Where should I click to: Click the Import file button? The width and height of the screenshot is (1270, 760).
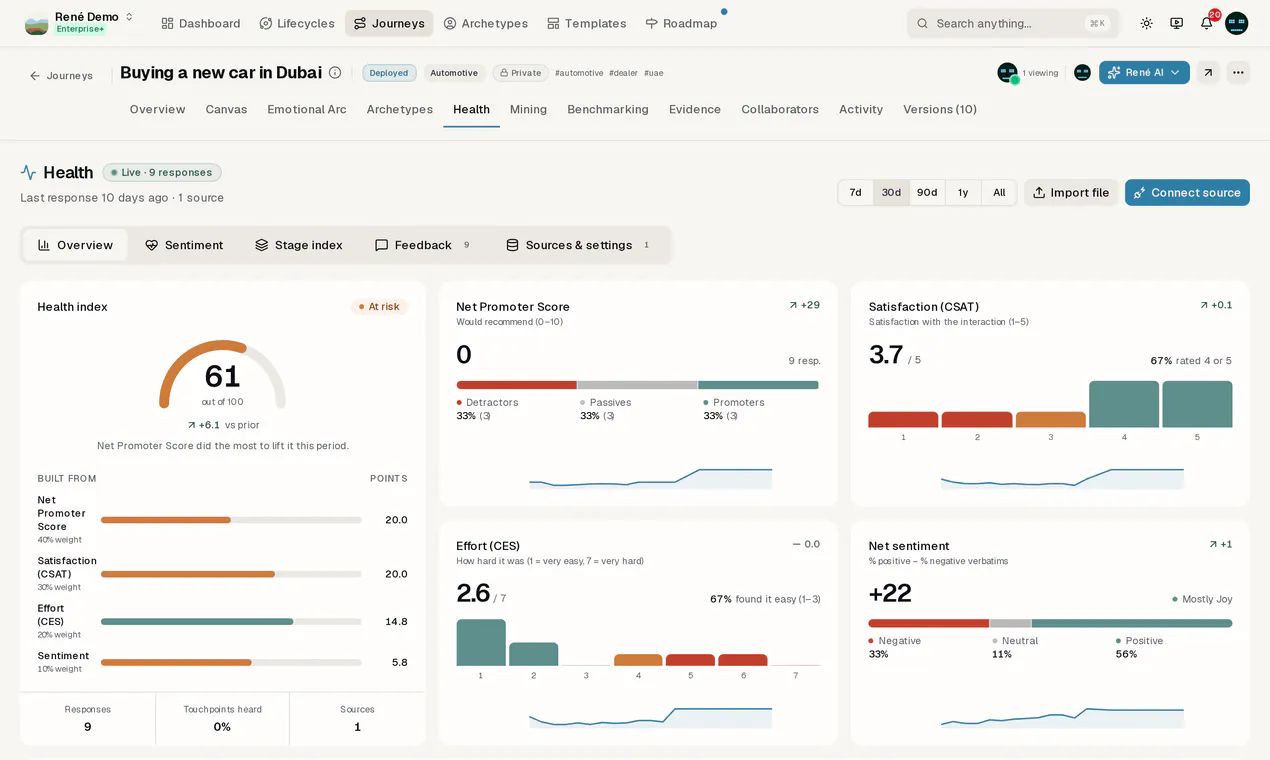click(x=1071, y=193)
